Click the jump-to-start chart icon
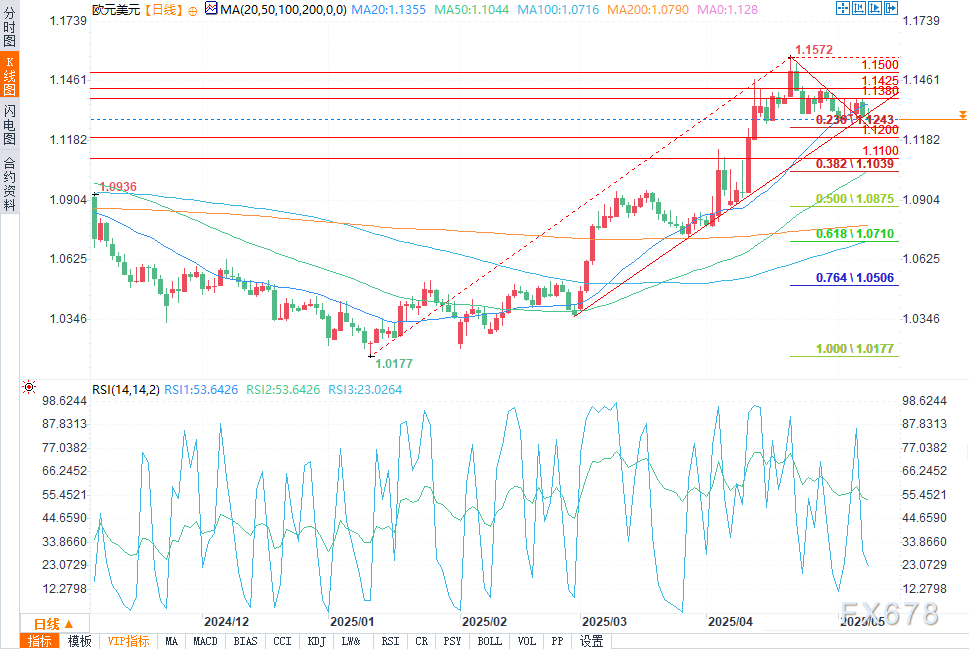Viewport: 969px width, 649px height. tap(858, 8)
